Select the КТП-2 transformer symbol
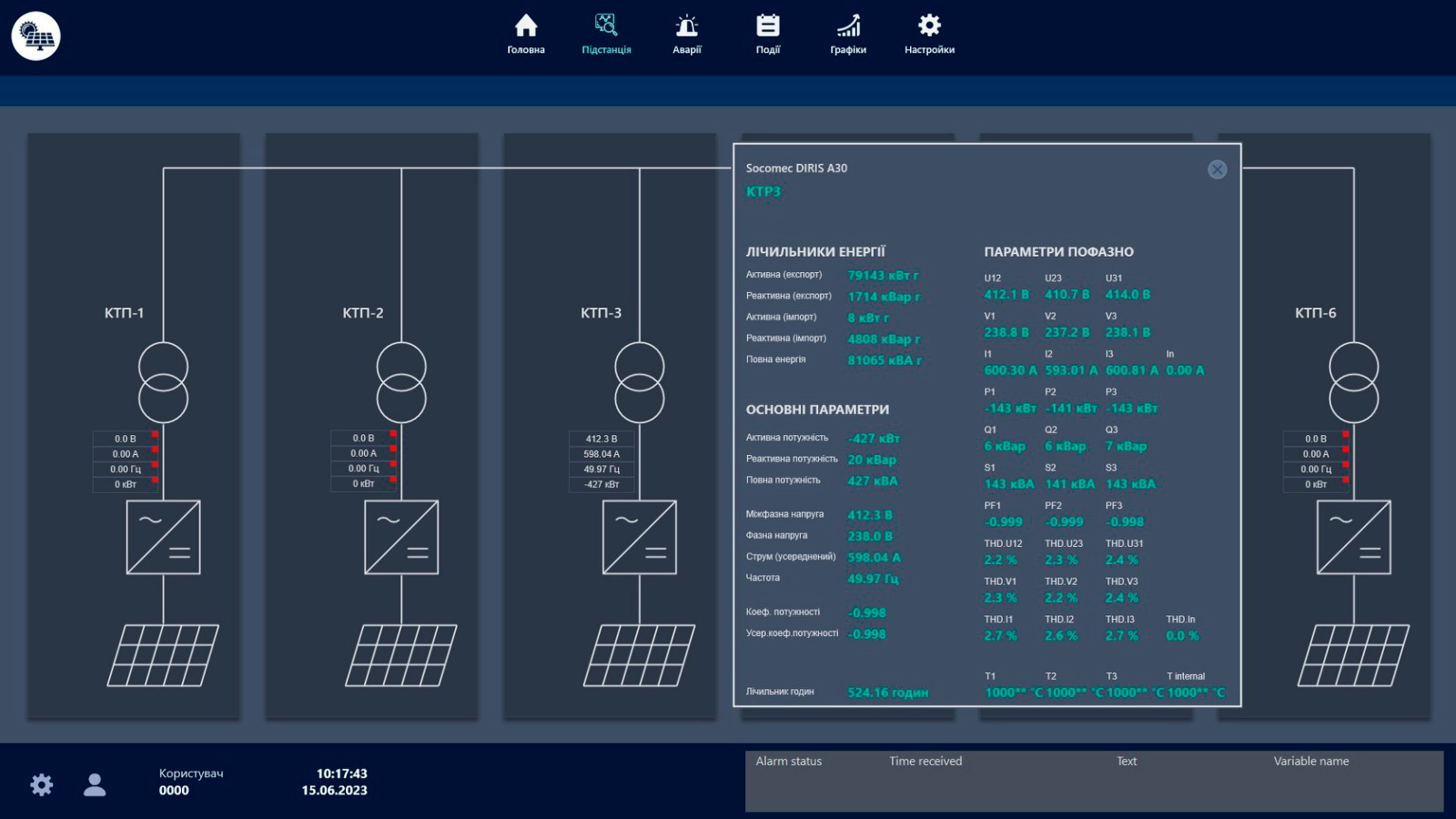1456x819 pixels. point(401,382)
